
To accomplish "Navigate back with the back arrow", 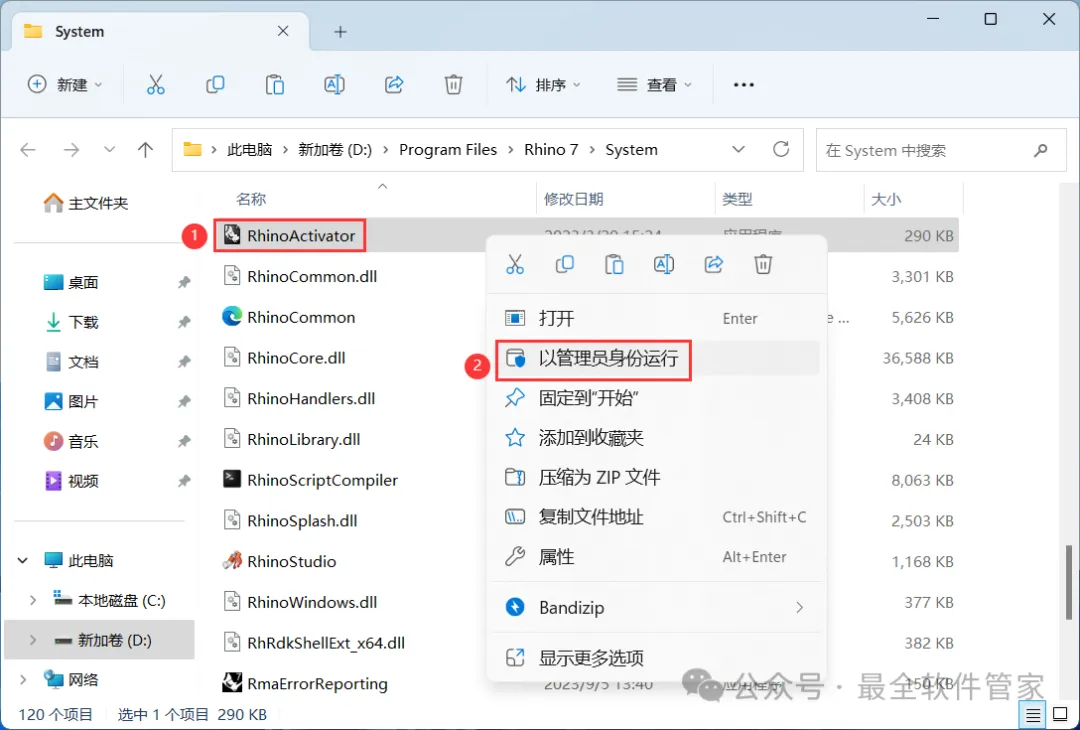I will [x=28, y=149].
